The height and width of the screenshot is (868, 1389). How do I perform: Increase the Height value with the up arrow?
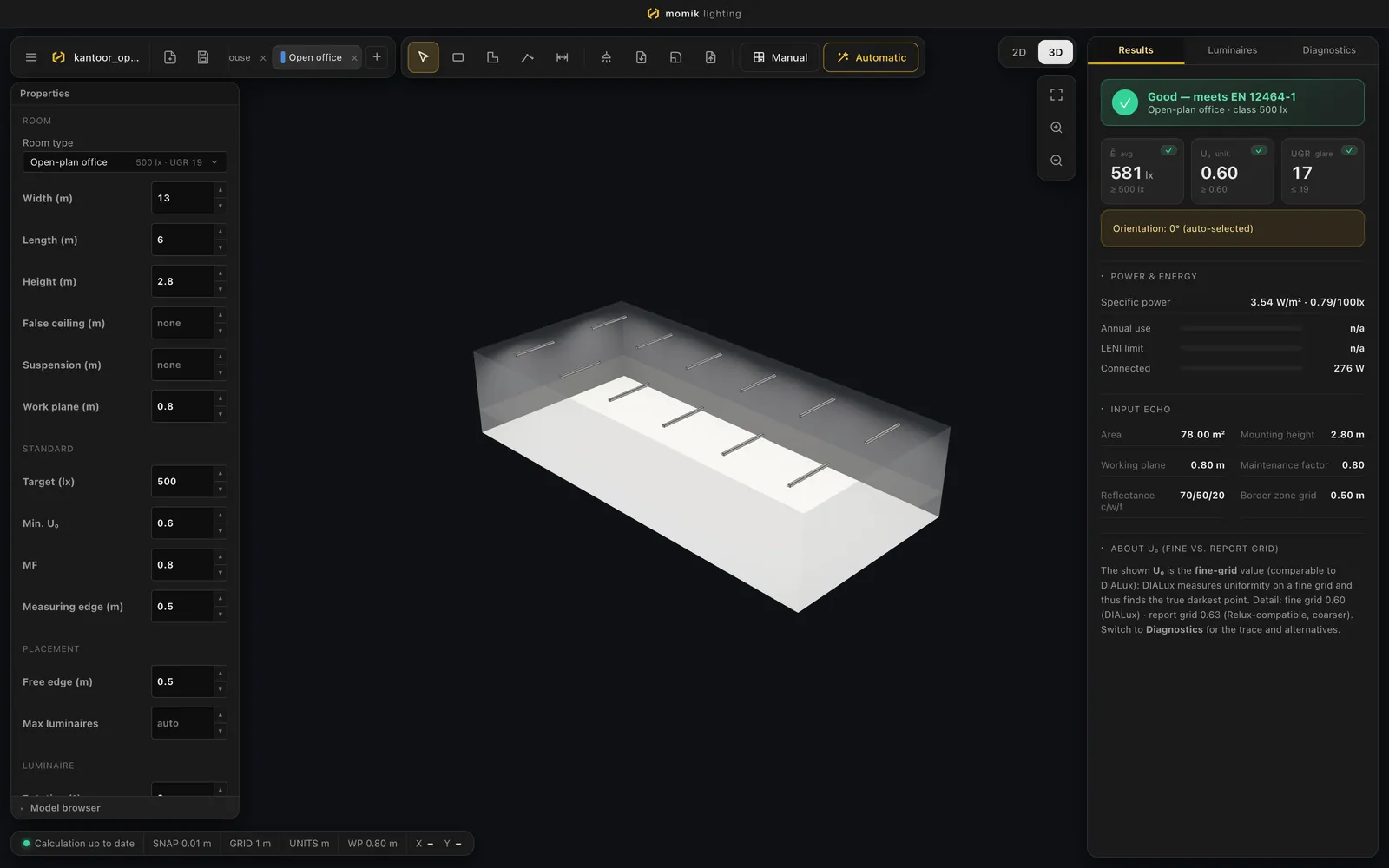(x=221, y=273)
